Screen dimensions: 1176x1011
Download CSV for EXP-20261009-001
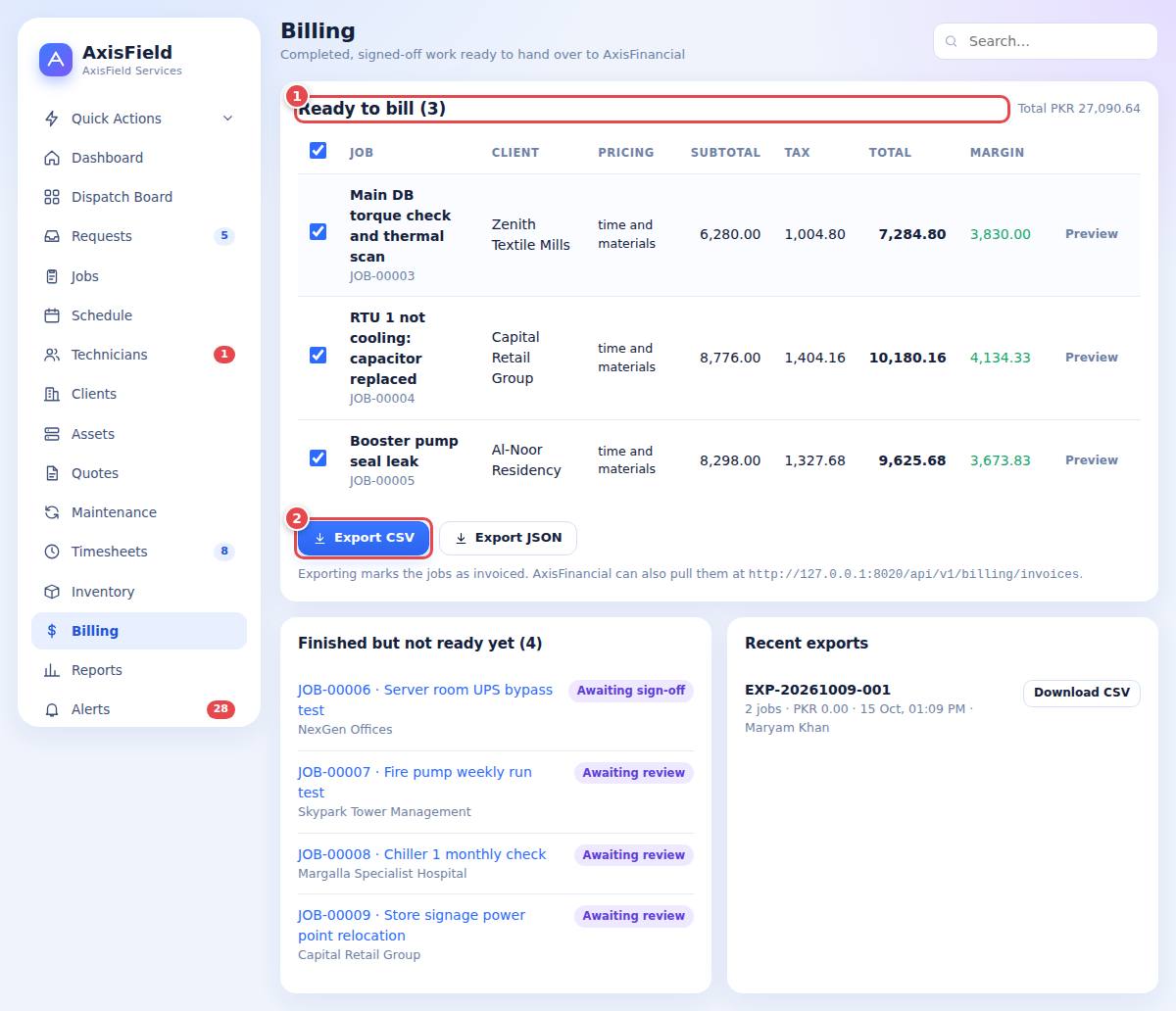point(1082,693)
